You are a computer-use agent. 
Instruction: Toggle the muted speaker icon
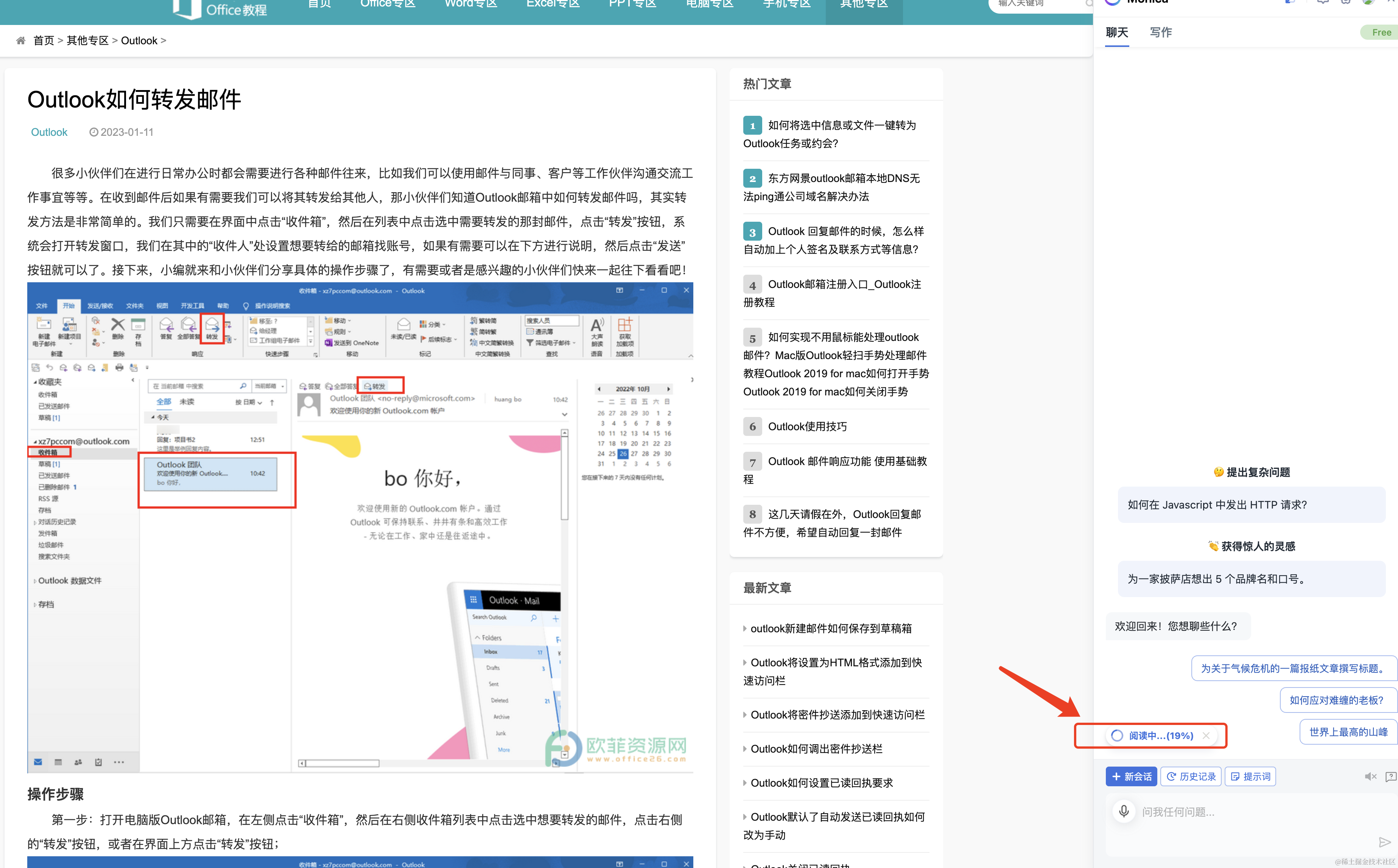coord(1370,777)
